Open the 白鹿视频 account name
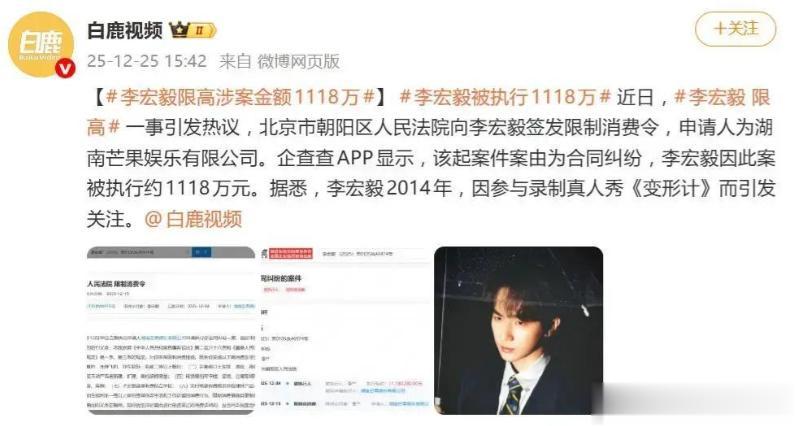Image resolution: width=795 pixels, height=426 pixels. click(125, 30)
